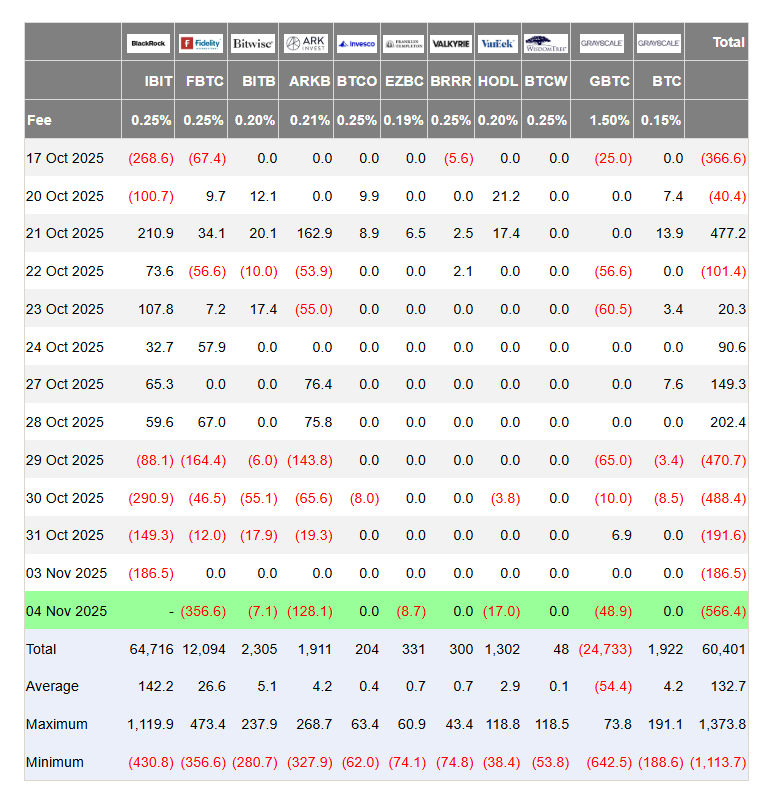
Task: Click the Franklin Templeton logo
Action: (404, 43)
